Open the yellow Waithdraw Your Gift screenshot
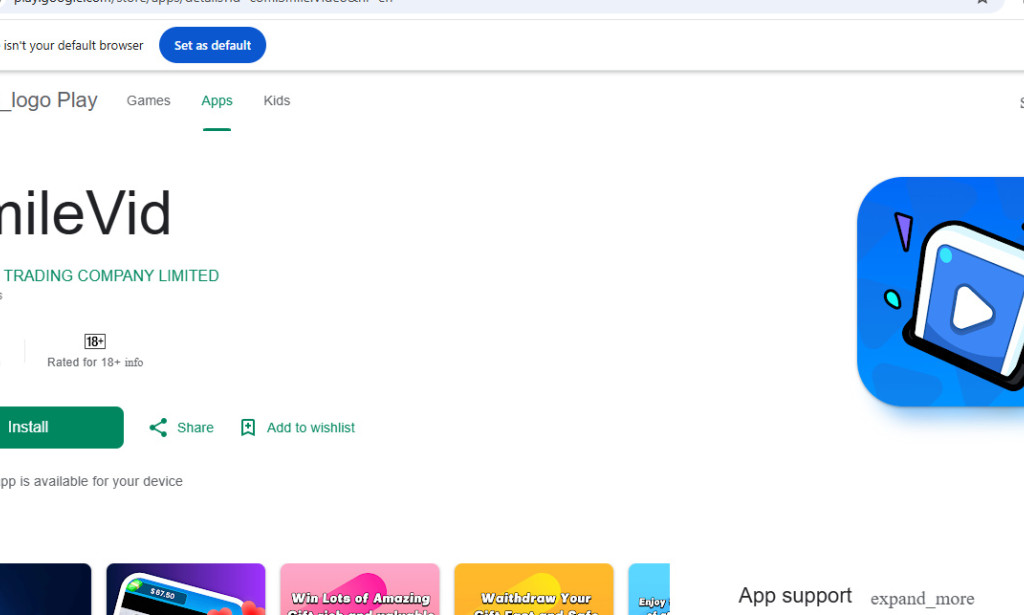This screenshot has height=615, width=1024. pos(533,590)
